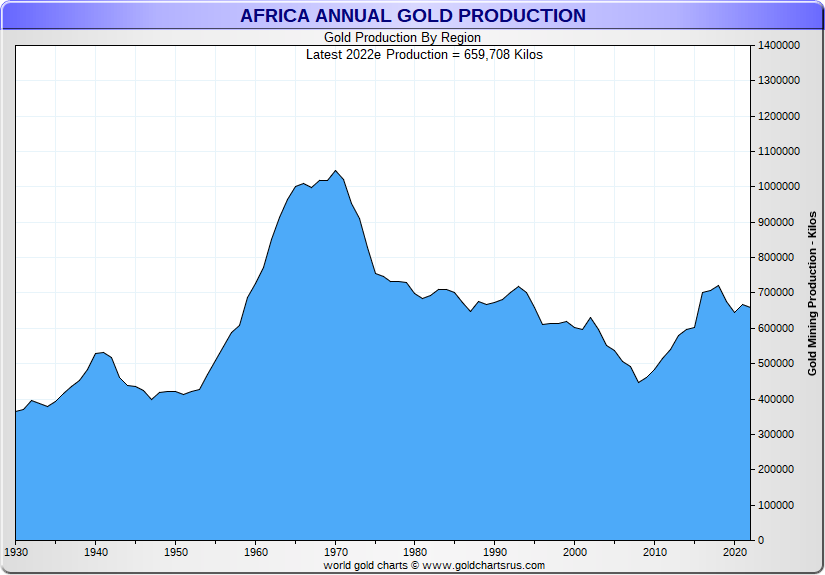Image resolution: width=825 pixels, height=575 pixels.
Task: Click the Gold Production By Region subtitle
Action: 402,37
